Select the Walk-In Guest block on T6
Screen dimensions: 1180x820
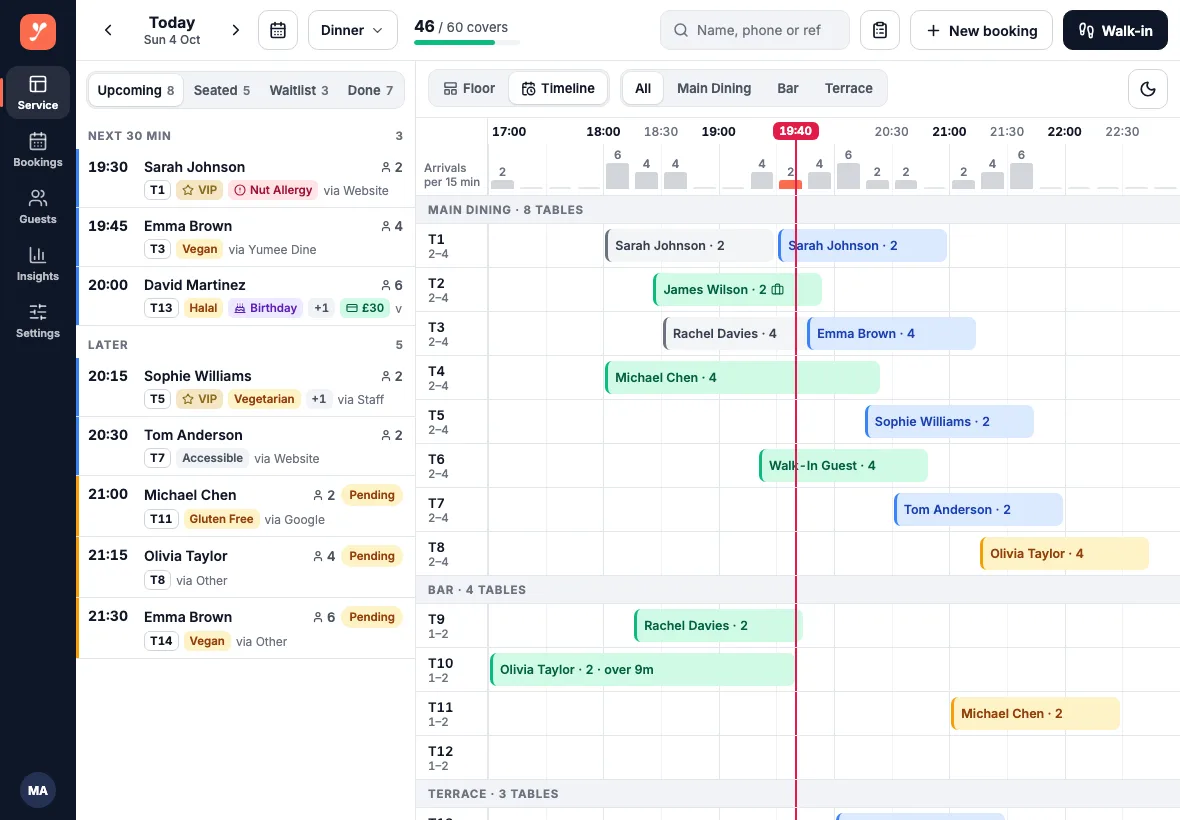pyautogui.click(x=843, y=466)
